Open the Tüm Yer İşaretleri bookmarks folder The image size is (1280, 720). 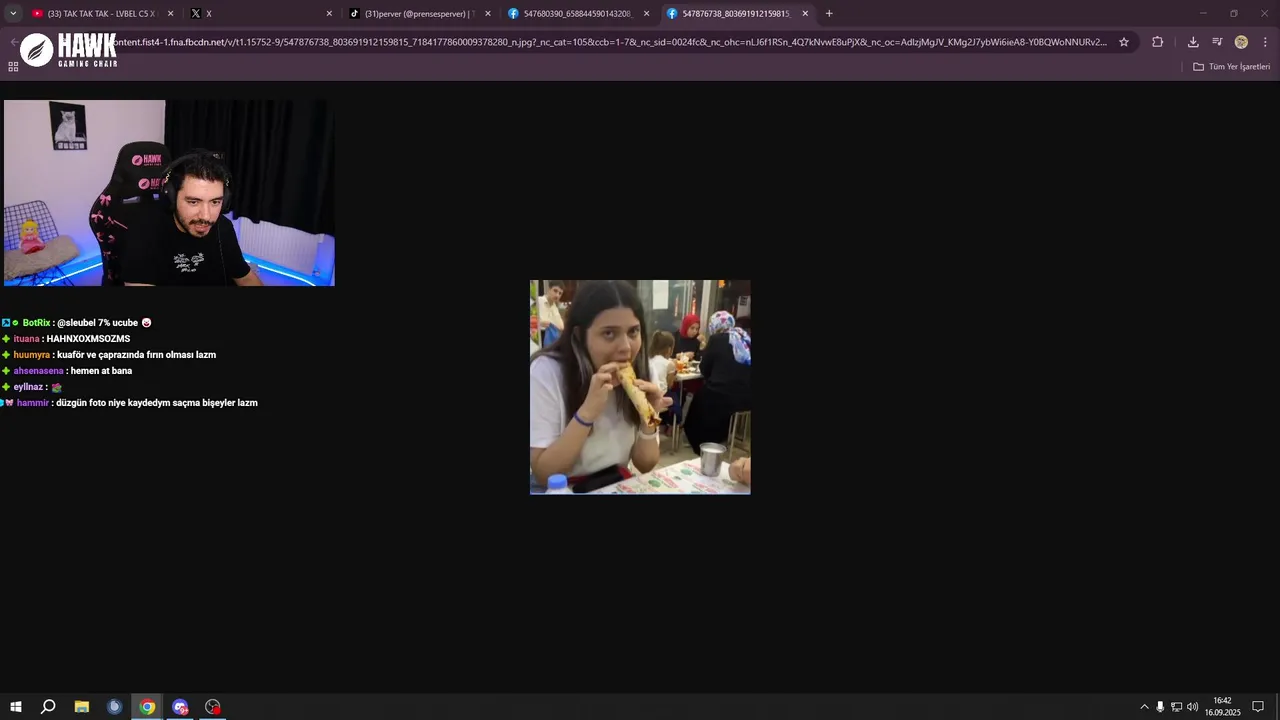1232,67
